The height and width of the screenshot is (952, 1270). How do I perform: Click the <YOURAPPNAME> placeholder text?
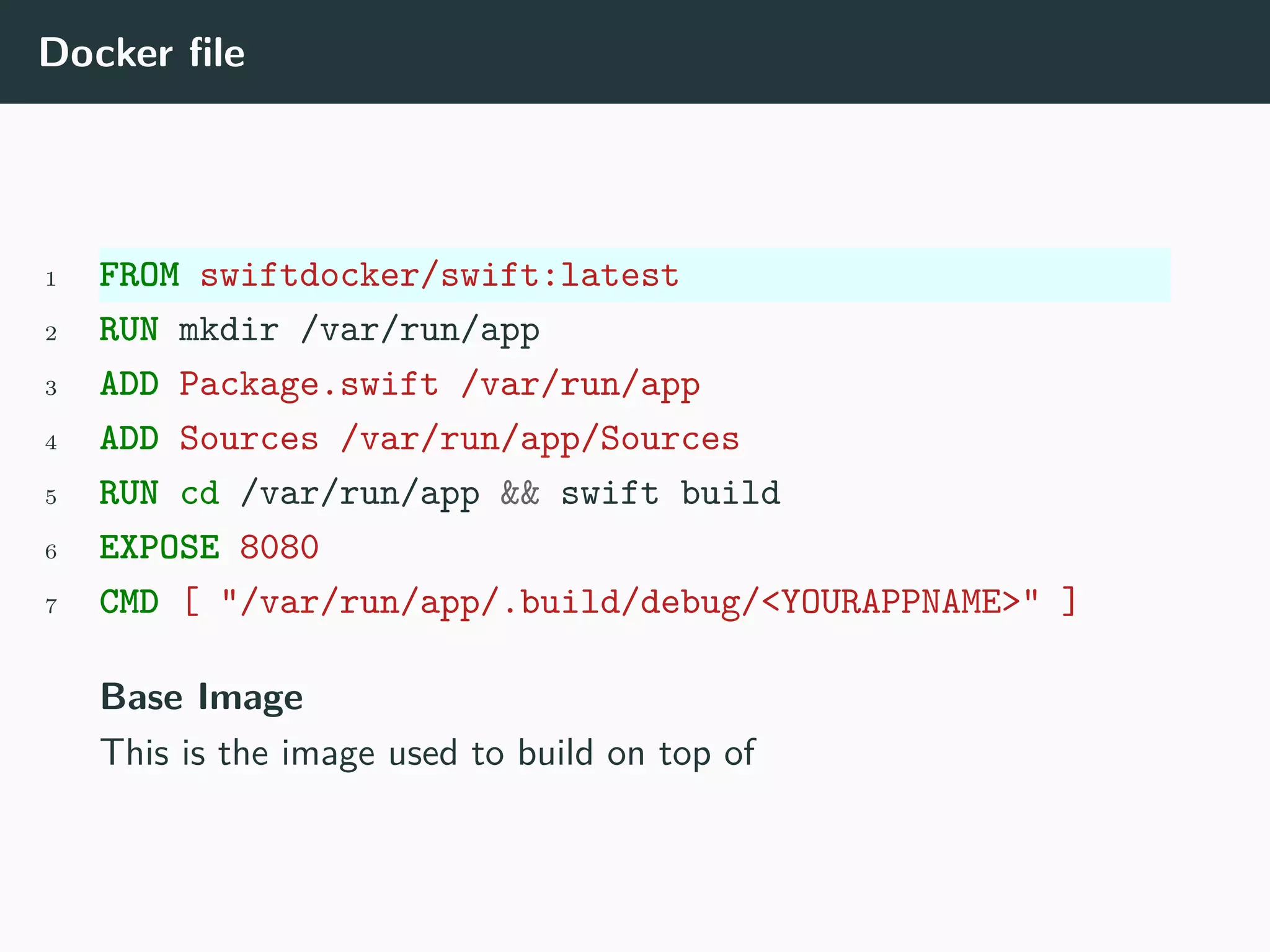890,602
